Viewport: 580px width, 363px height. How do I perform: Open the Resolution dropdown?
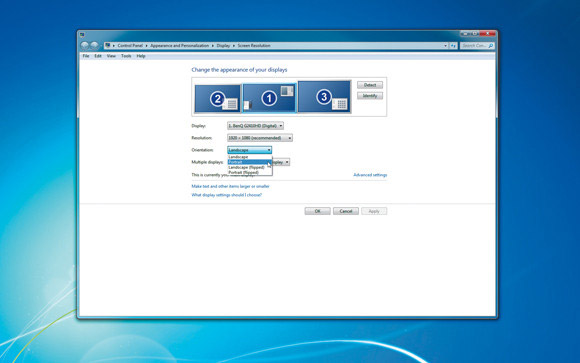click(260, 138)
